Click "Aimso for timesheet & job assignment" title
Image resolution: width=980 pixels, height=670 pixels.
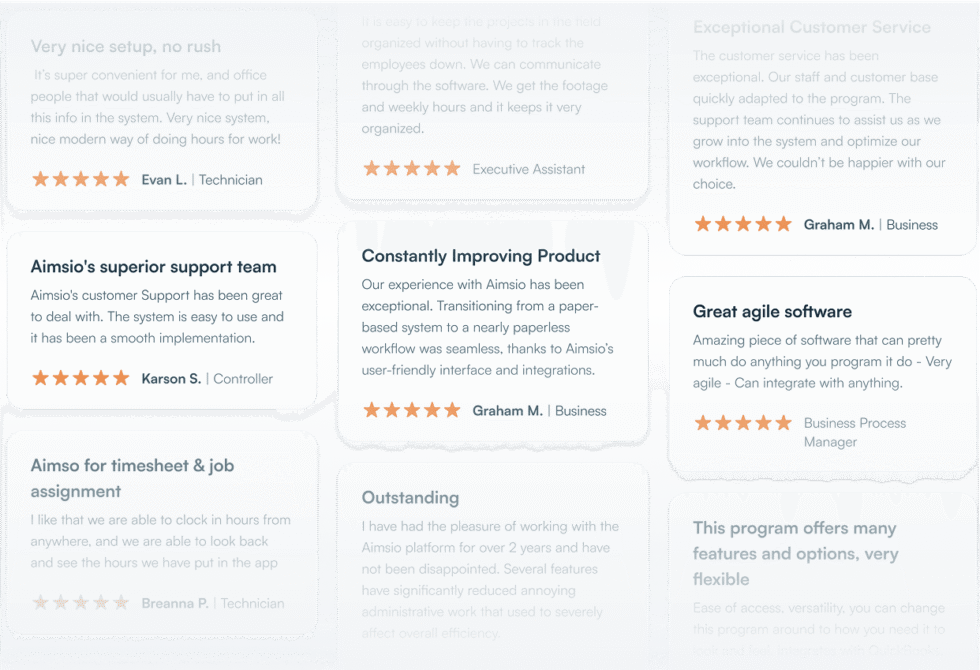pyautogui.click(x=132, y=478)
